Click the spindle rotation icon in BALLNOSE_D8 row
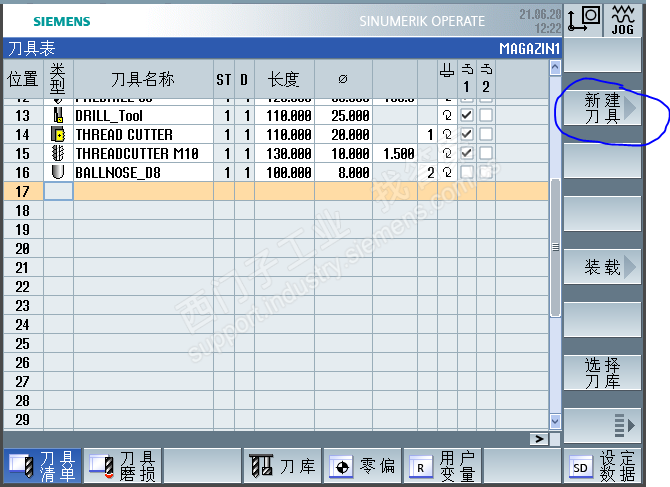 [x=447, y=172]
